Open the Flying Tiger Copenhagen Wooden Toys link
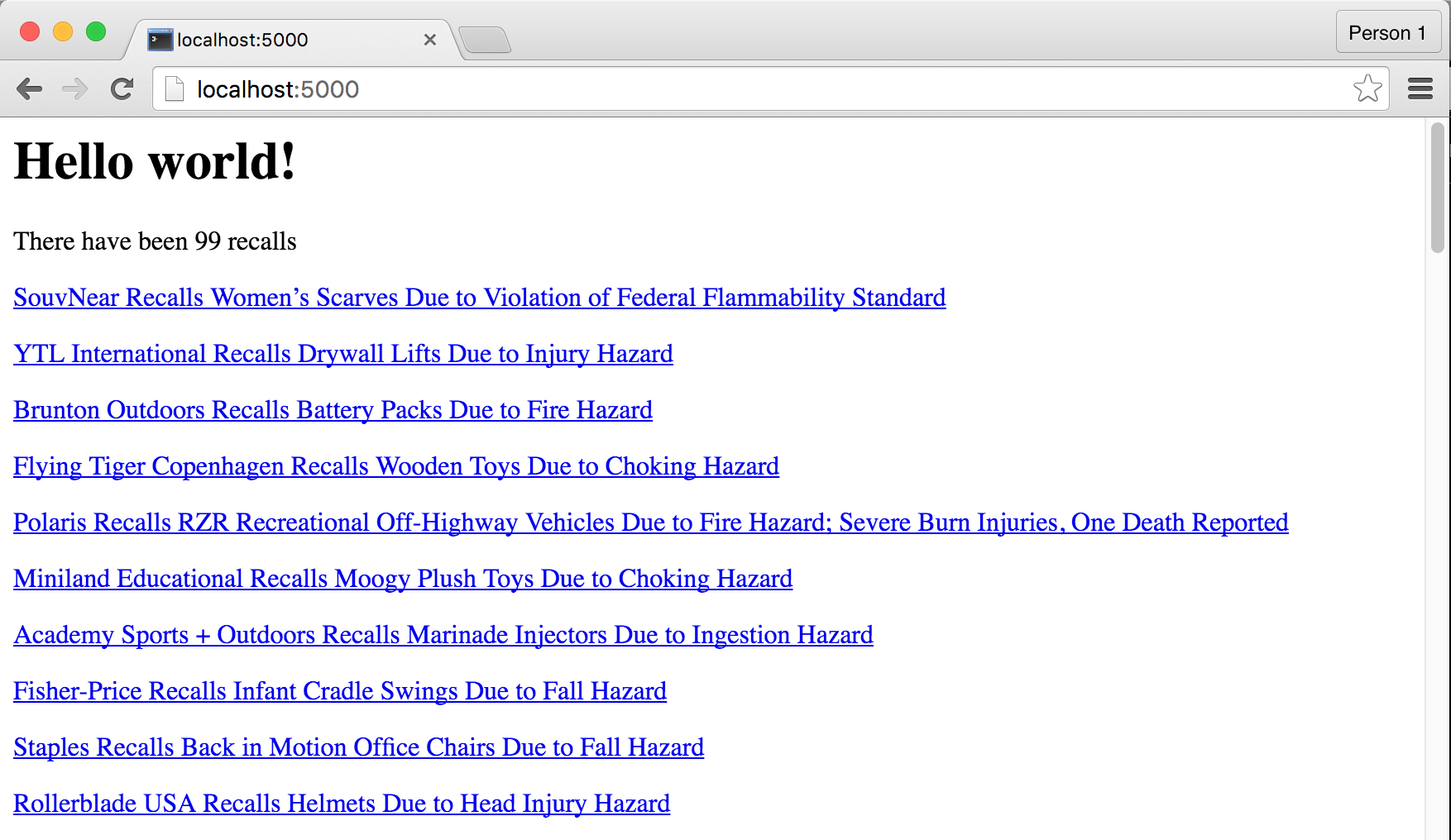The width and height of the screenshot is (1451, 840). pos(396,466)
